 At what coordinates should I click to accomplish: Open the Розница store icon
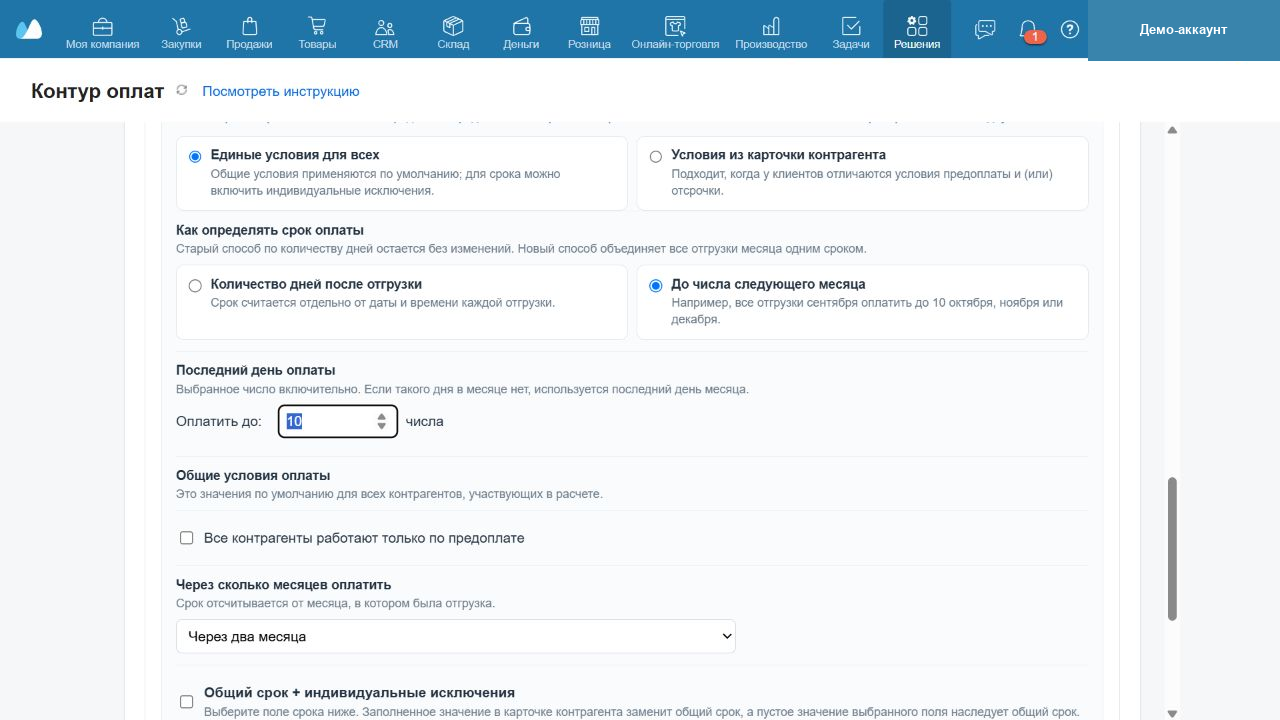(589, 26)
